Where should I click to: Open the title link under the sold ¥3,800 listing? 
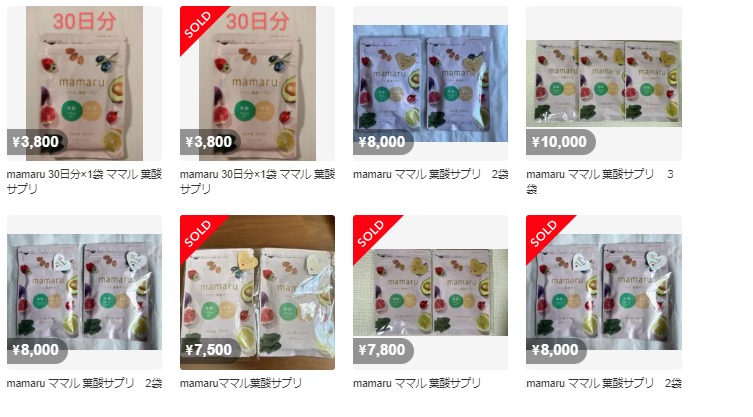tap(257, 181)
